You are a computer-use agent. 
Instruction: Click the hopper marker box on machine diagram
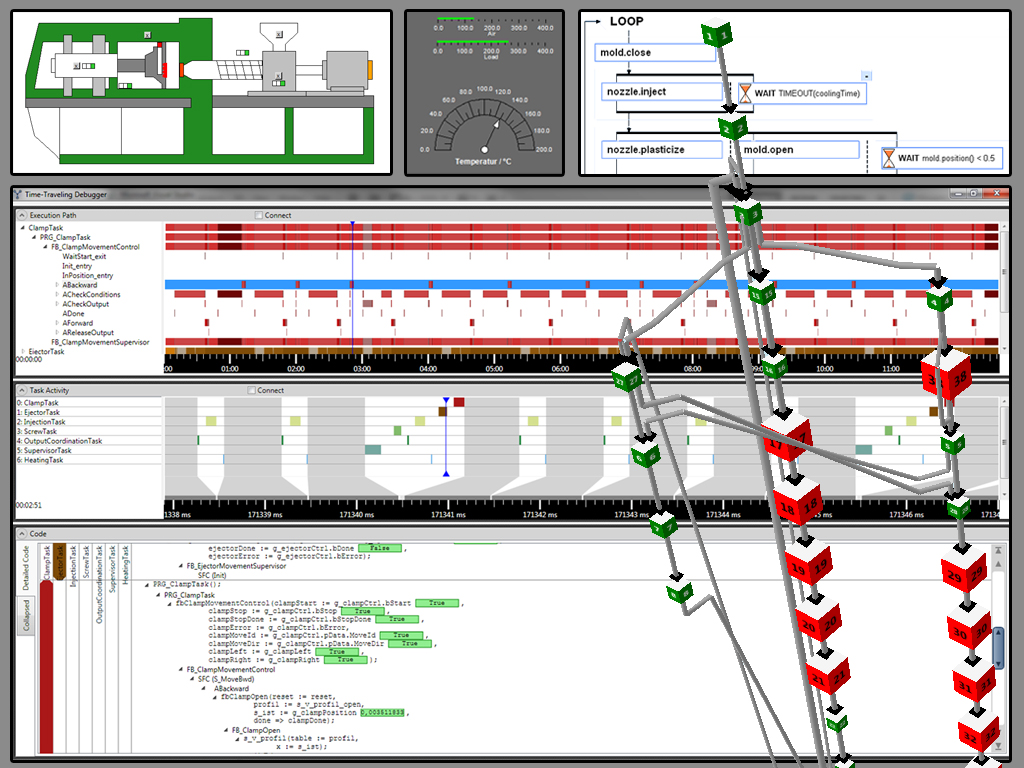coord(280,35)
